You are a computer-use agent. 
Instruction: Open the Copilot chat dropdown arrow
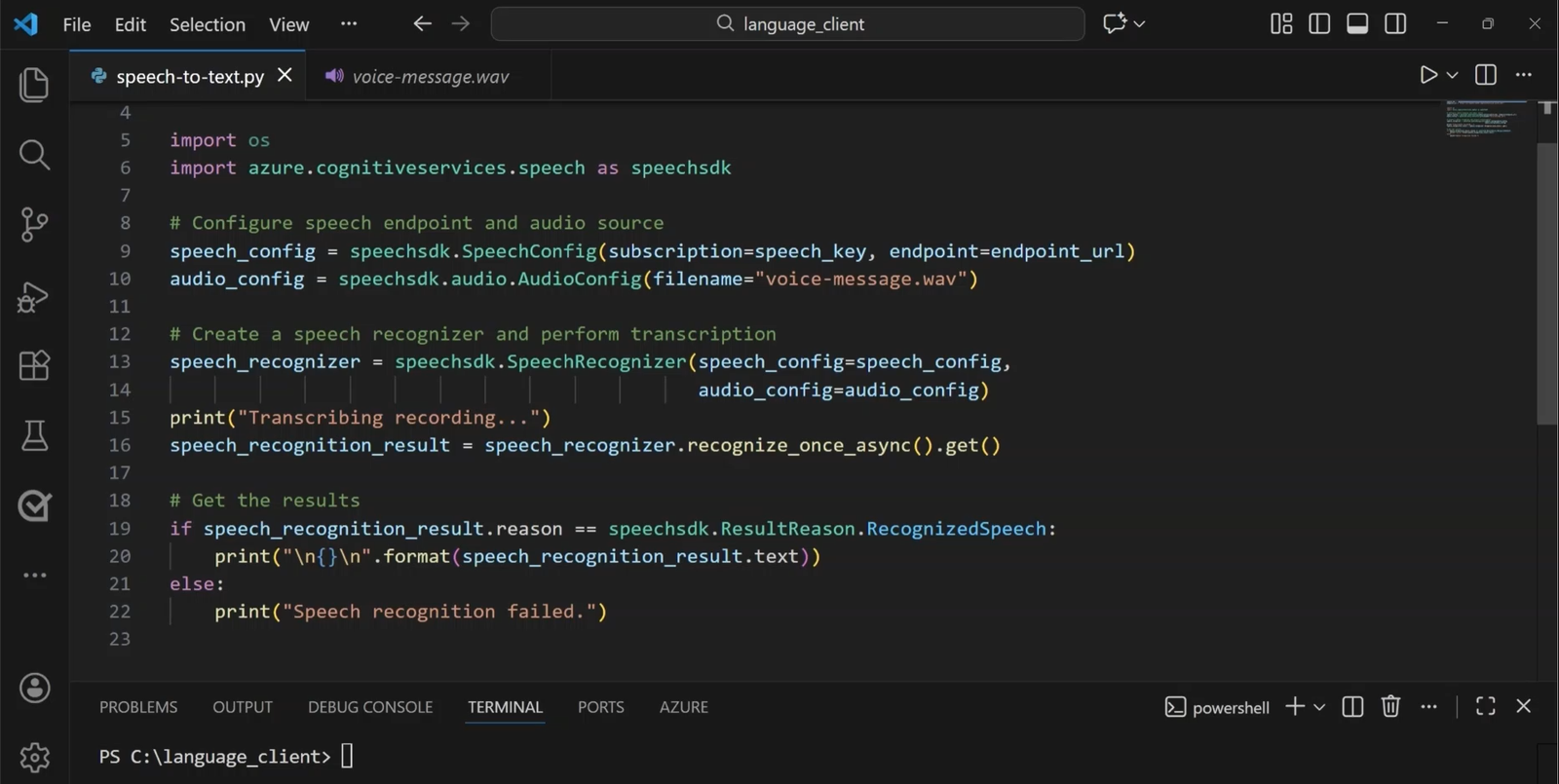[x=1139, y=24]
